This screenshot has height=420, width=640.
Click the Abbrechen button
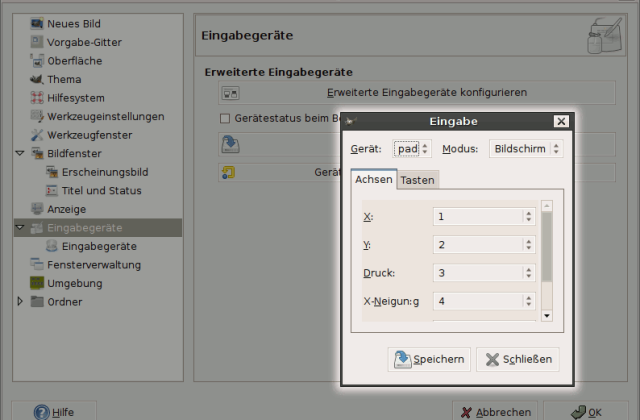click(495, 412)
